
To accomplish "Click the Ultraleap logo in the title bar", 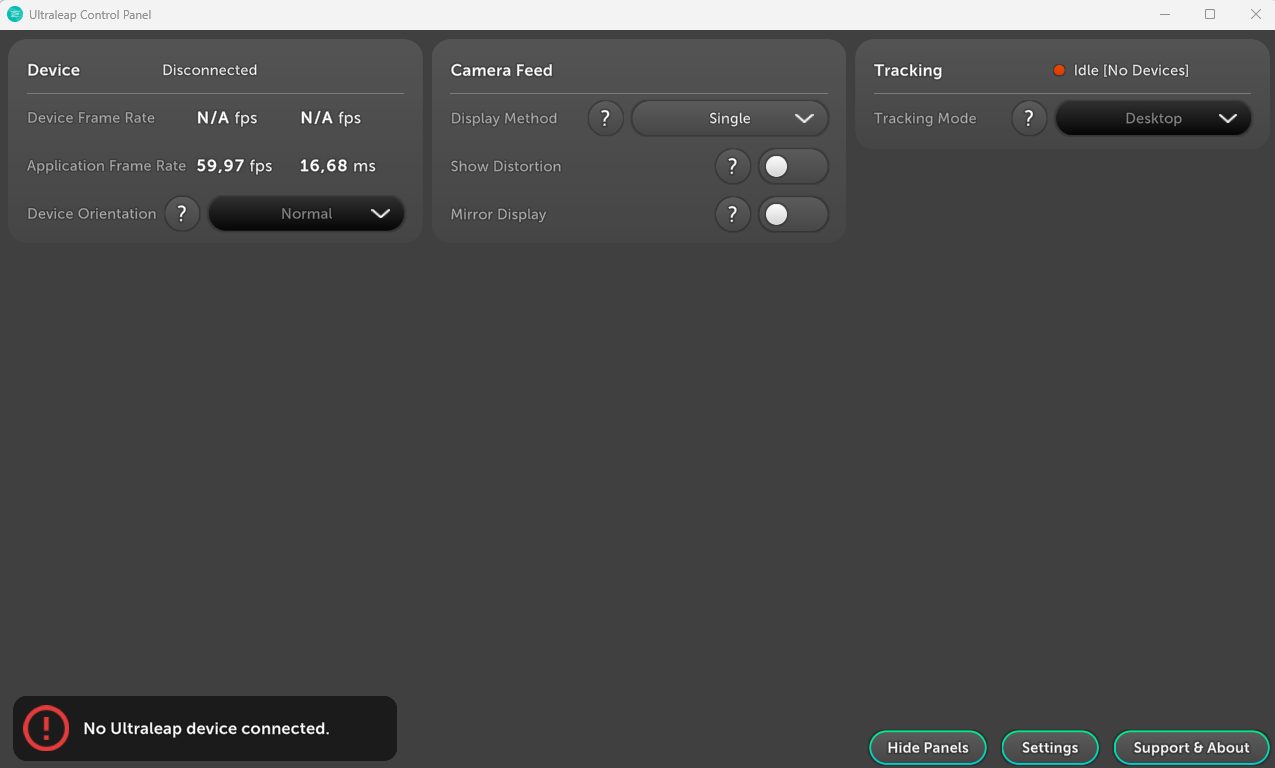I will (15, 15).
